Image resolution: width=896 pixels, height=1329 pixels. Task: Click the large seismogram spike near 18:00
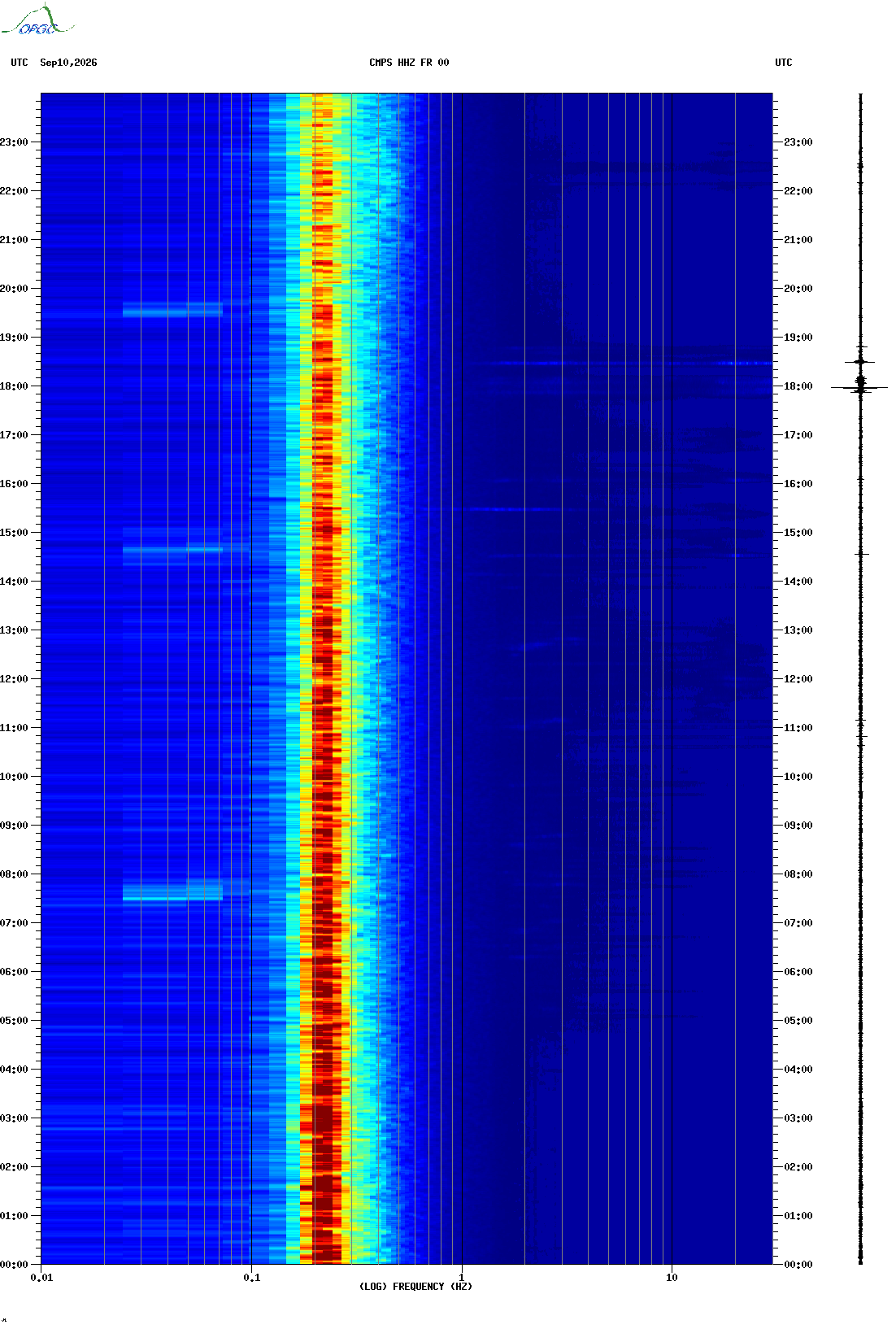[860, 386]
